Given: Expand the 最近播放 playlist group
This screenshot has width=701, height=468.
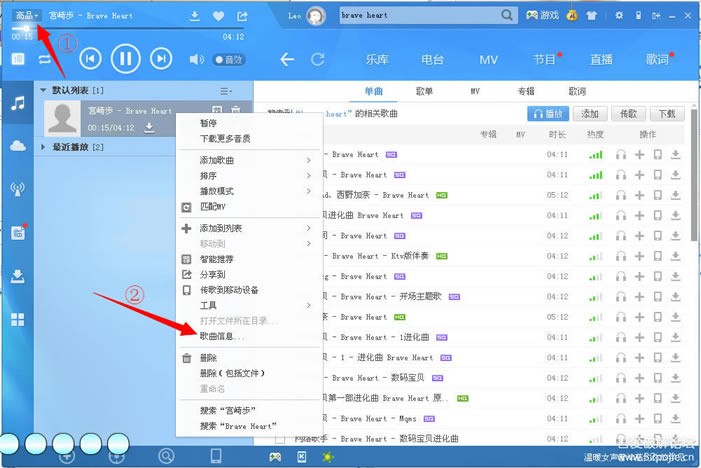Looking at the screenshot, I should [x=43, y=147].
